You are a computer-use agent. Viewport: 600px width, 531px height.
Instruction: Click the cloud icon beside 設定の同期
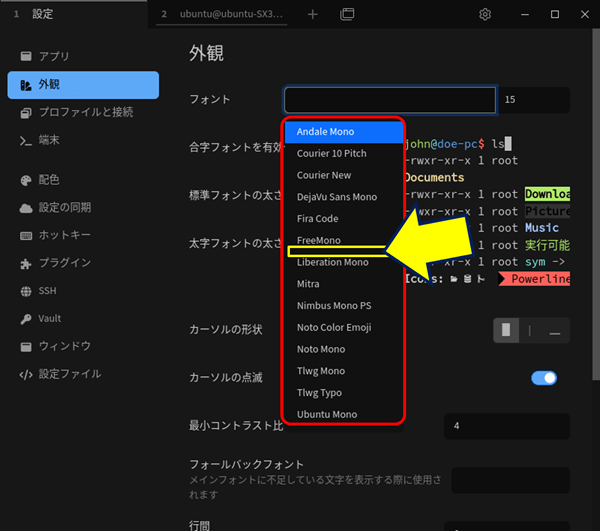[x=26, y=208]
